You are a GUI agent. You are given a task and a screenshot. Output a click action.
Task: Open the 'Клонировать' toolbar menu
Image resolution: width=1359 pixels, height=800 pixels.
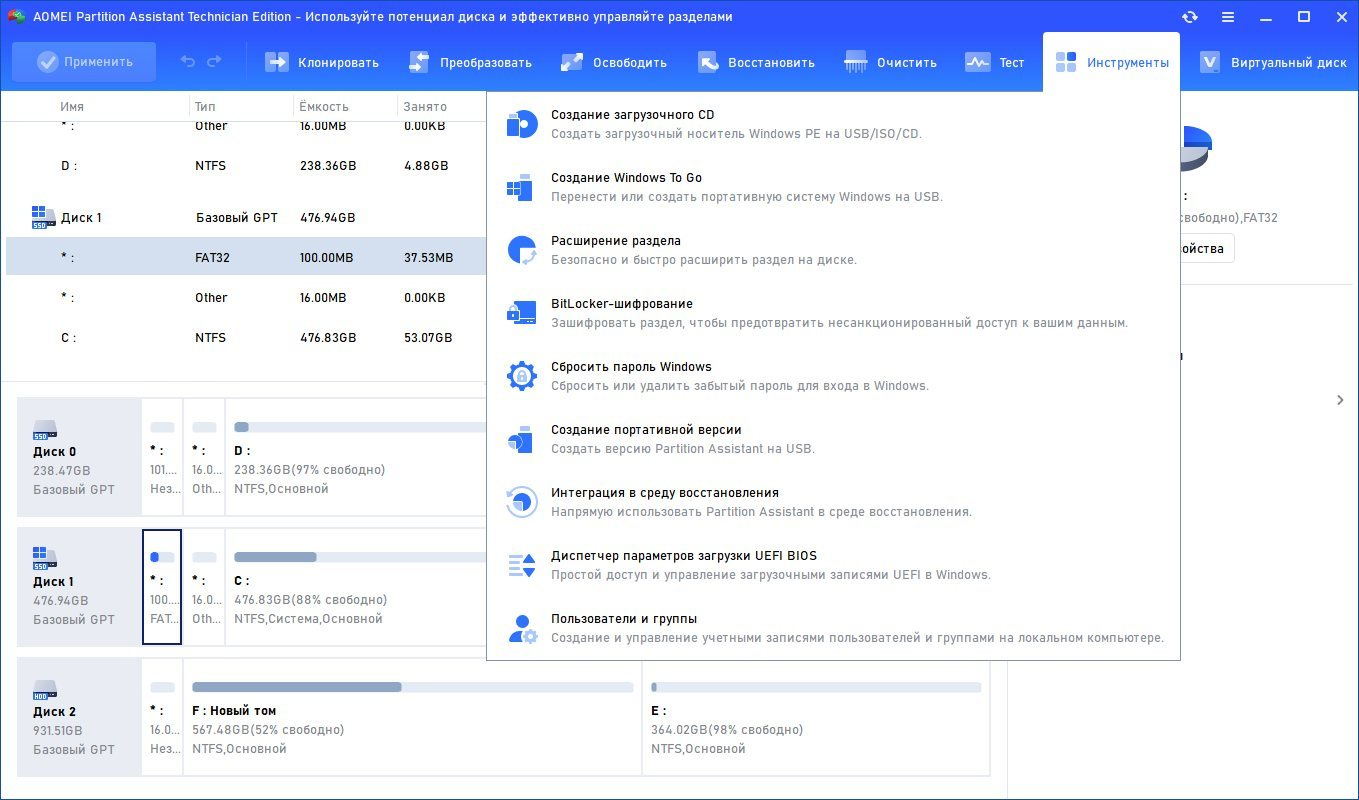tap(322, 62)
